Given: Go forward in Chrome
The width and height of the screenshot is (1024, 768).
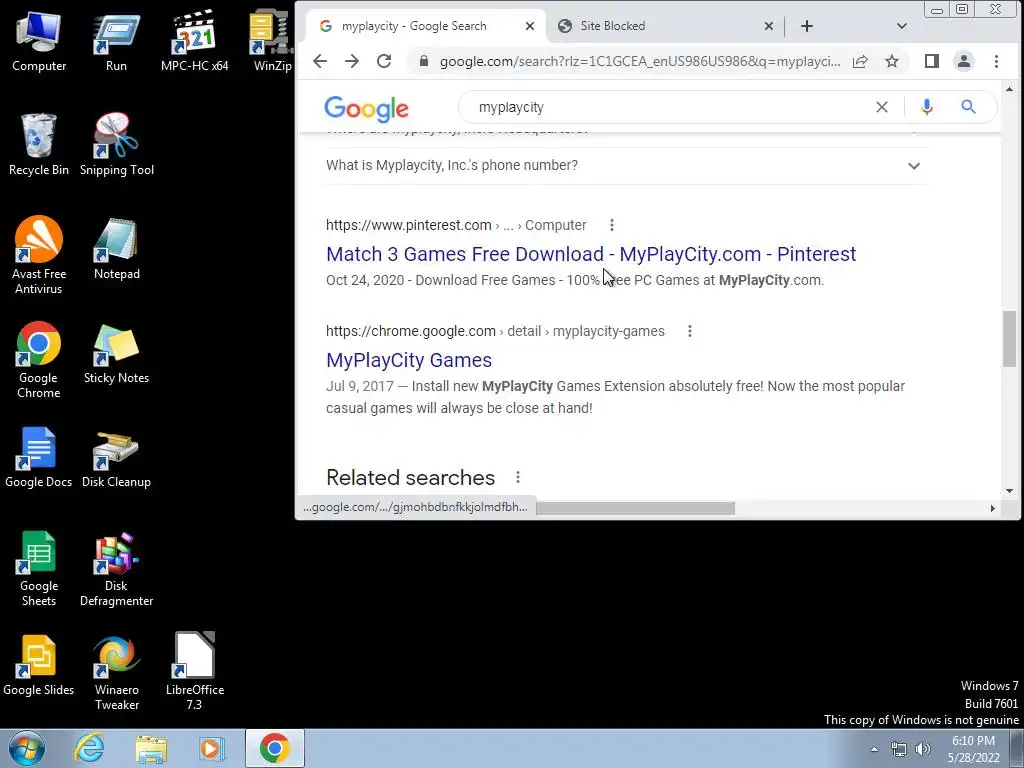Looking at the screenshot, I should click(x=352, y=61).
